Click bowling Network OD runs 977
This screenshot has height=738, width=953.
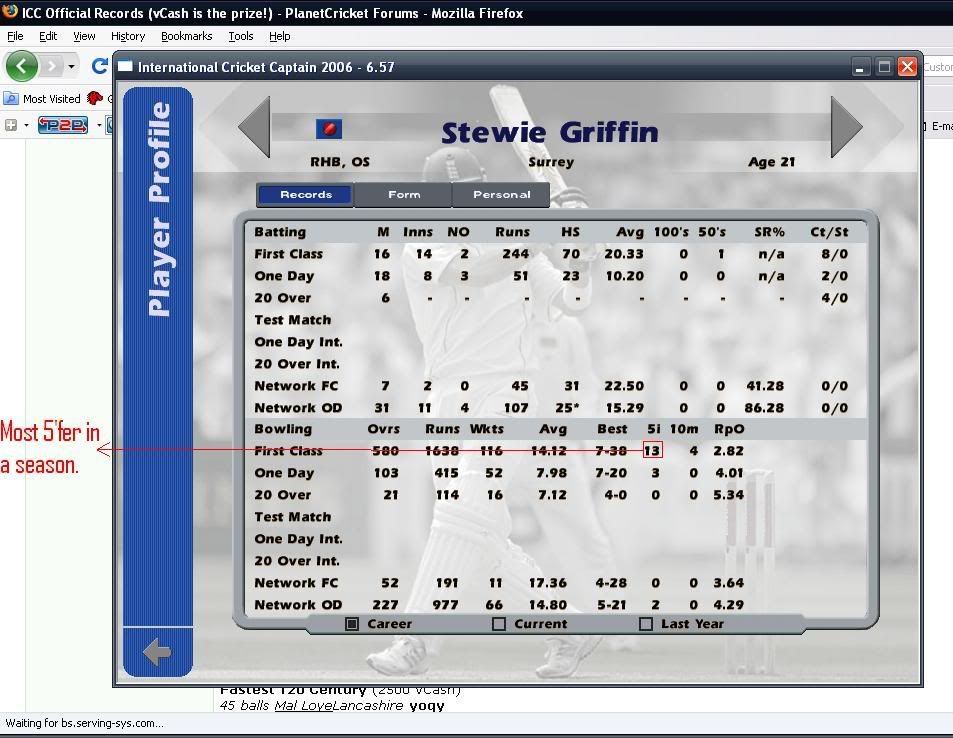click(x=446, y=604)
